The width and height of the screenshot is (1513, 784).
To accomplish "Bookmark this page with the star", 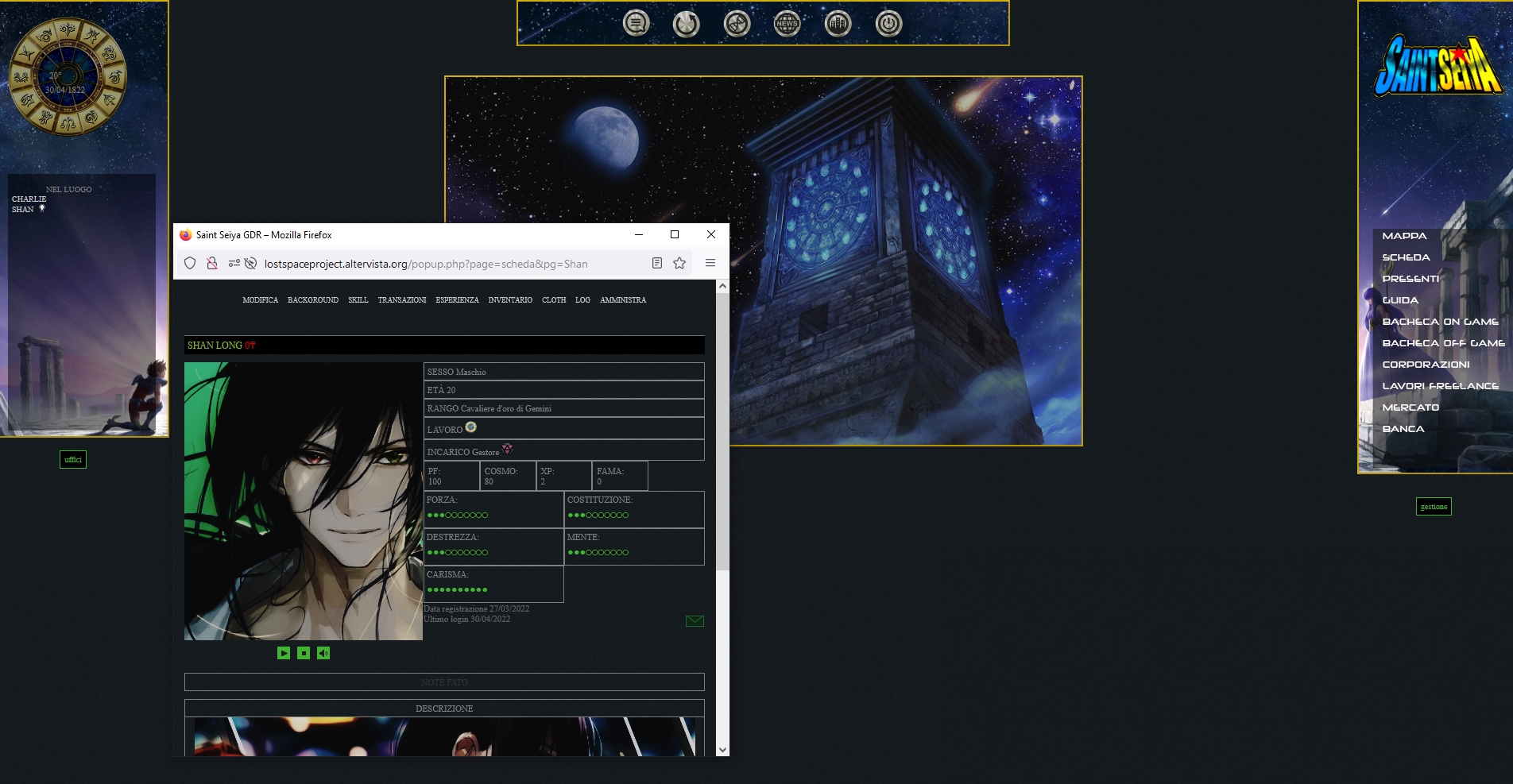I will (x=679, y=264).
